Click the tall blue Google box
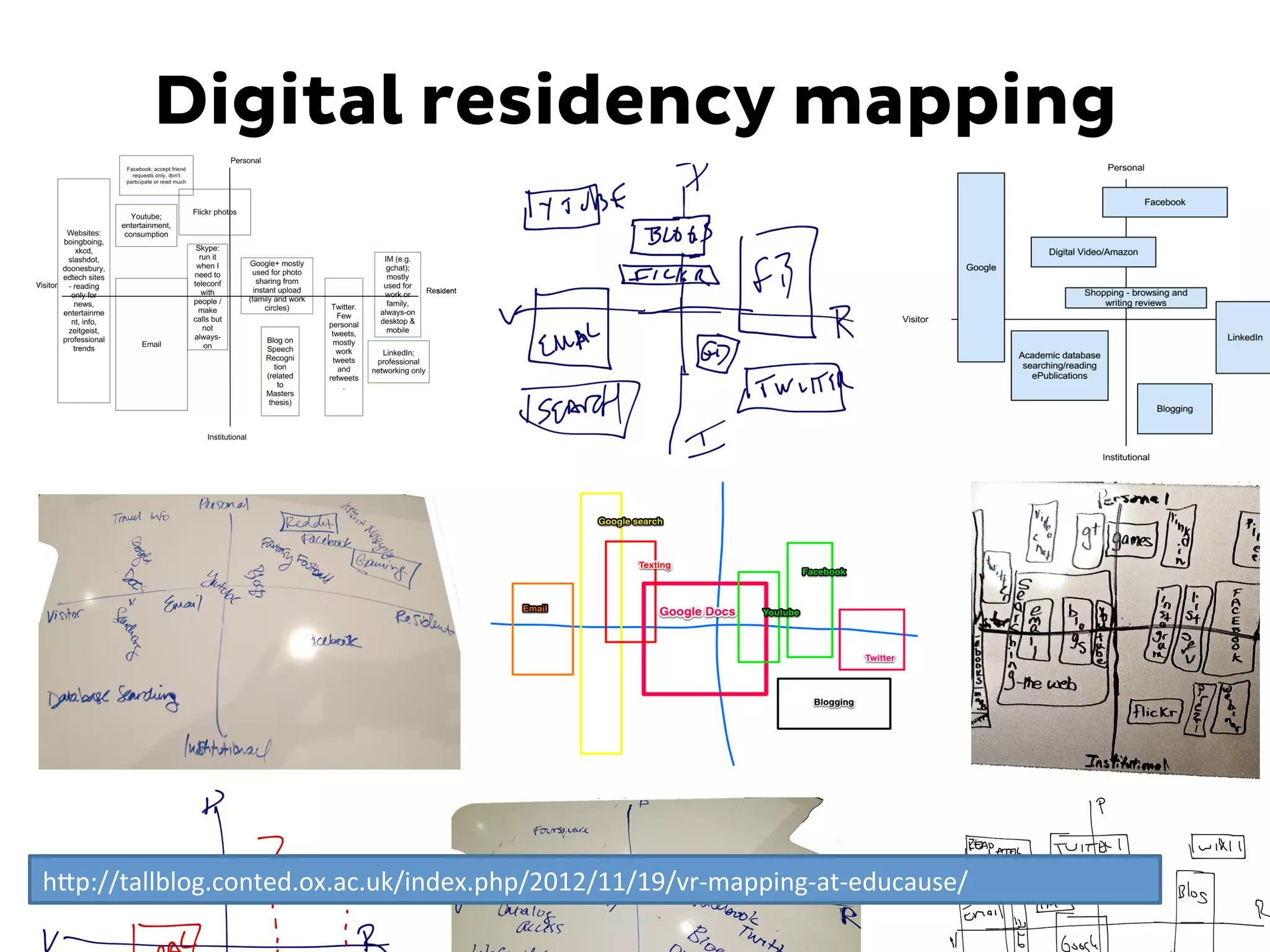The image size is (1270, 952). pyautogui.click(x=980, y=267)
